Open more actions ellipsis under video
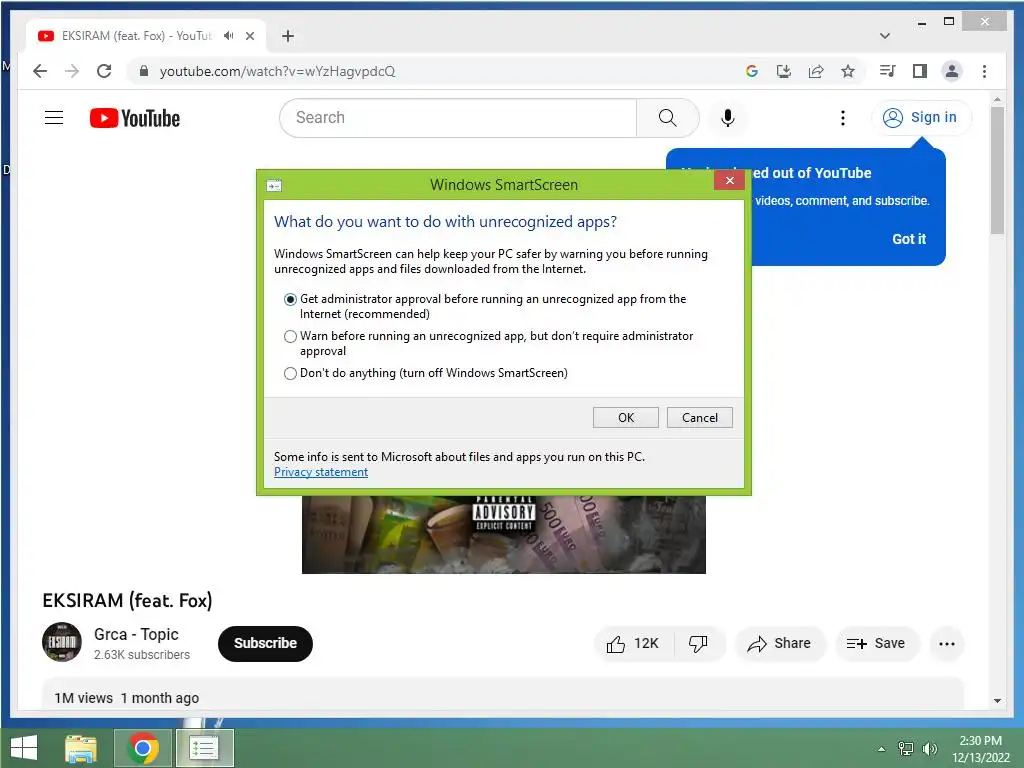Viewport: 1024px width, 768px height. coord(947,644)
